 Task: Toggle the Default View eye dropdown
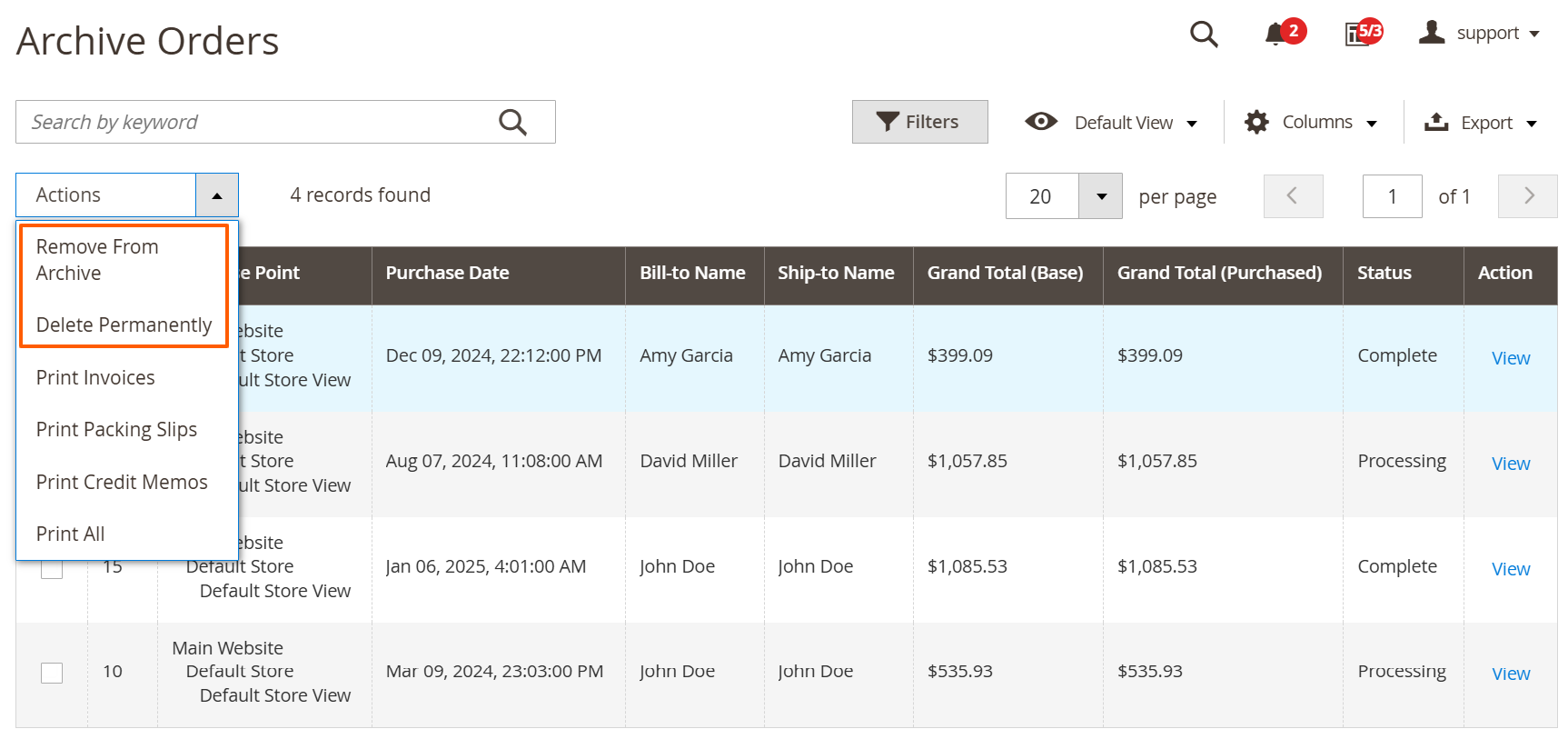tap(1111, 122)
